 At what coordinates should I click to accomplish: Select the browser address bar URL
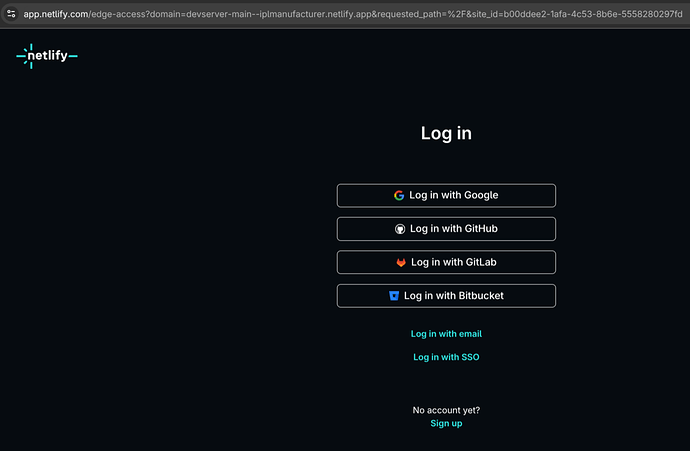pyautogui.click(x=353, y=14)
